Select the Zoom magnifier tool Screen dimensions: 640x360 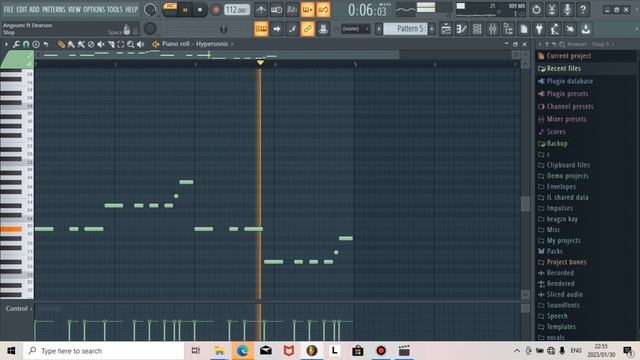coord(130,44)
